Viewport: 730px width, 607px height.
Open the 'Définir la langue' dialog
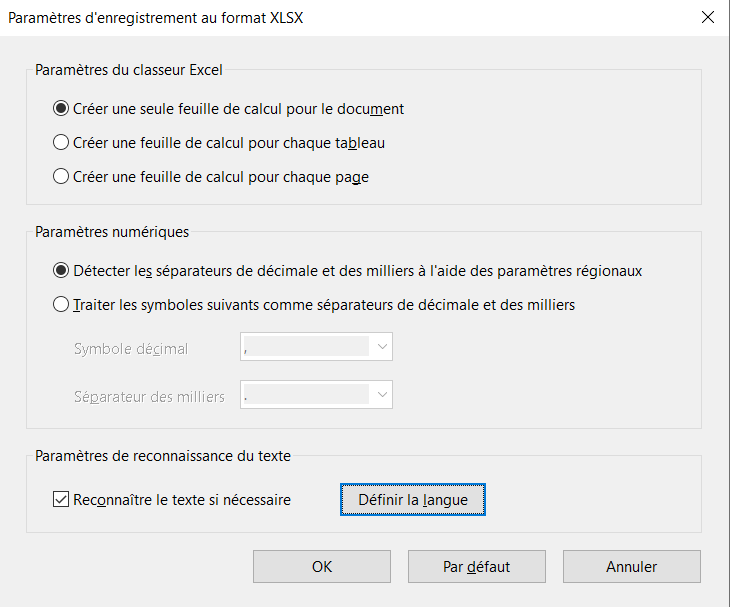tap(412, 499)
